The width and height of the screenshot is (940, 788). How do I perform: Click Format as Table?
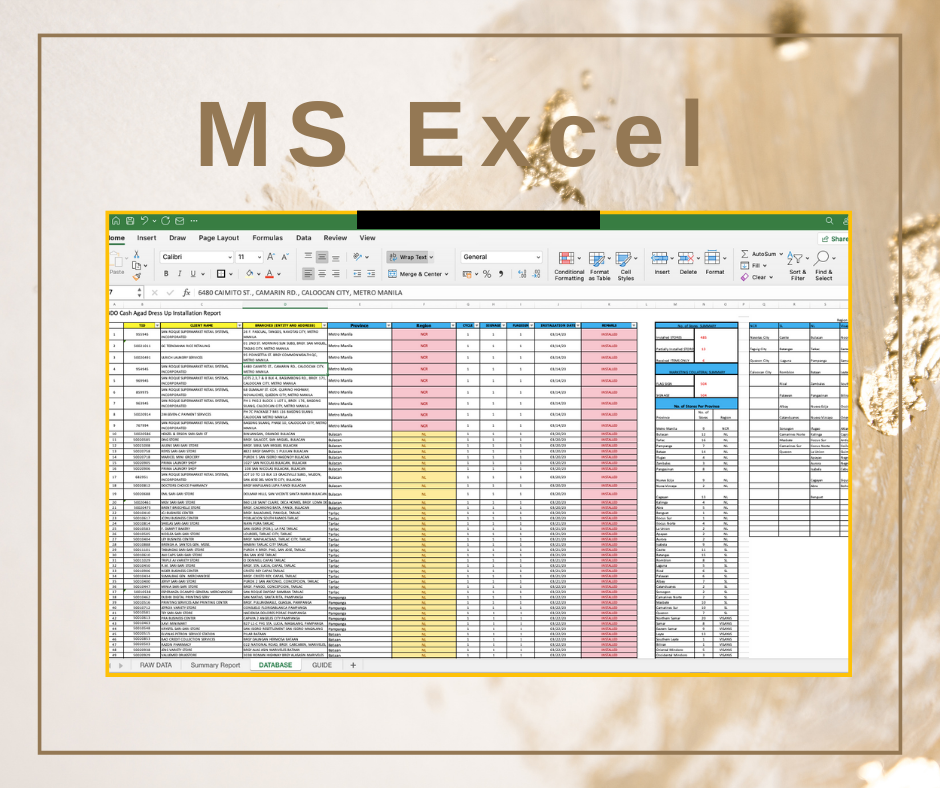point(599,266)
